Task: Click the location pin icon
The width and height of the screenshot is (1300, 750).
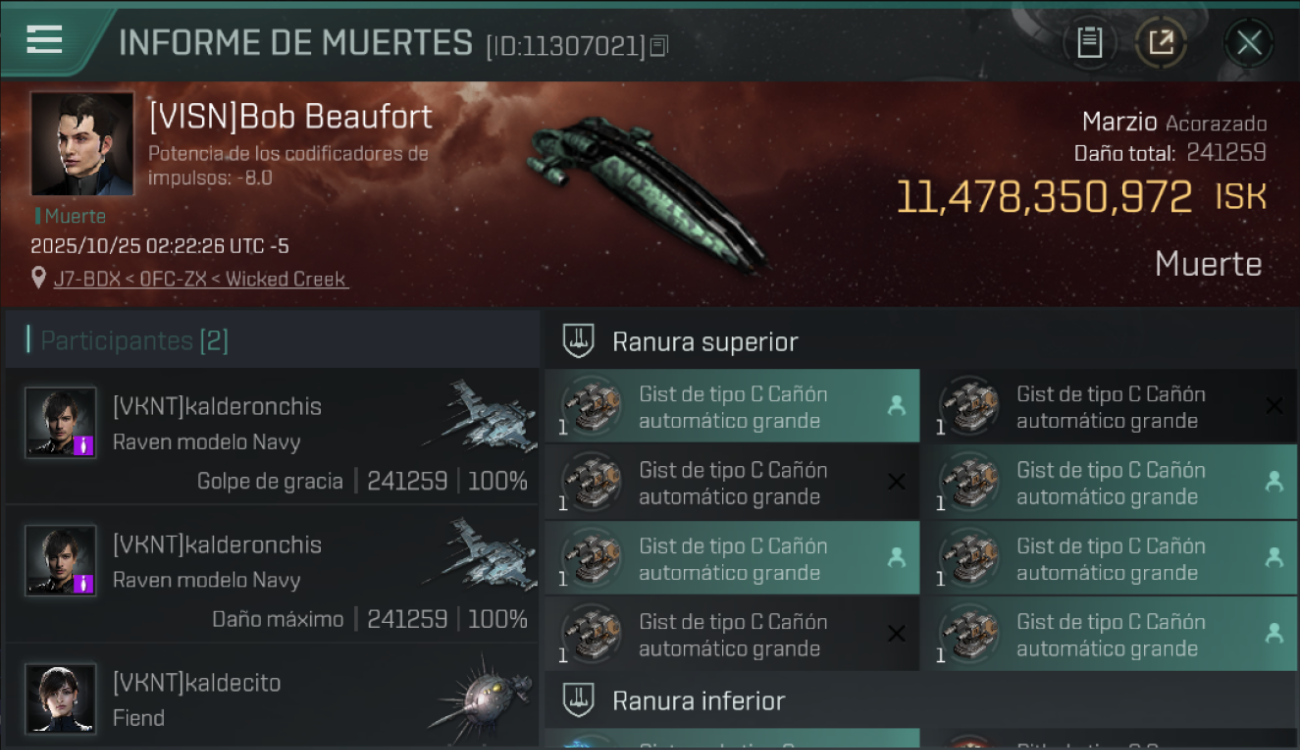Action: tap(39, 278)
